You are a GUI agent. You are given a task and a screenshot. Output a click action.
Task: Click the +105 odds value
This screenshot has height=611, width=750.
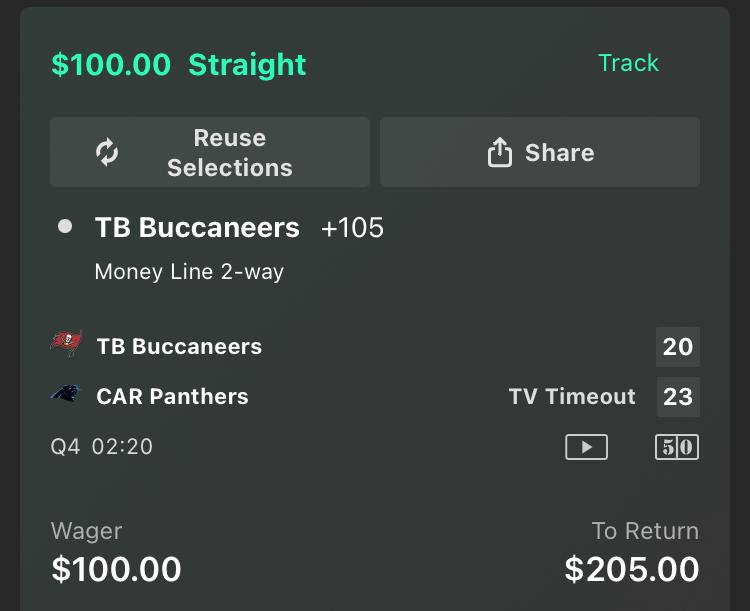[352, 228]
